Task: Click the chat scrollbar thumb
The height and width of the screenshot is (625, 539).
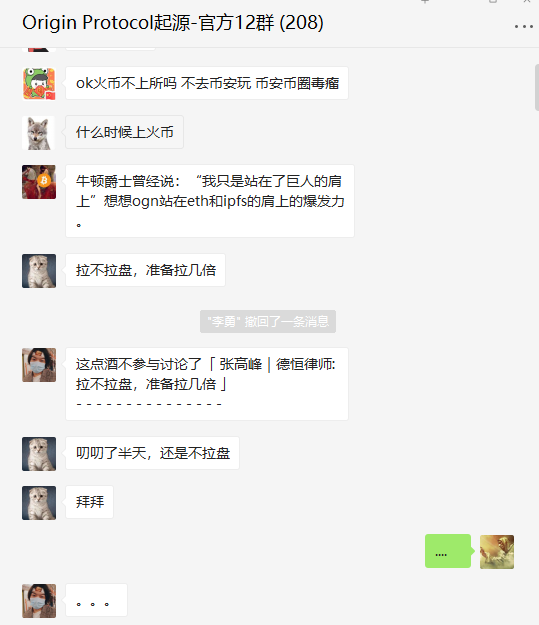Action: click(x=537, y=87)
